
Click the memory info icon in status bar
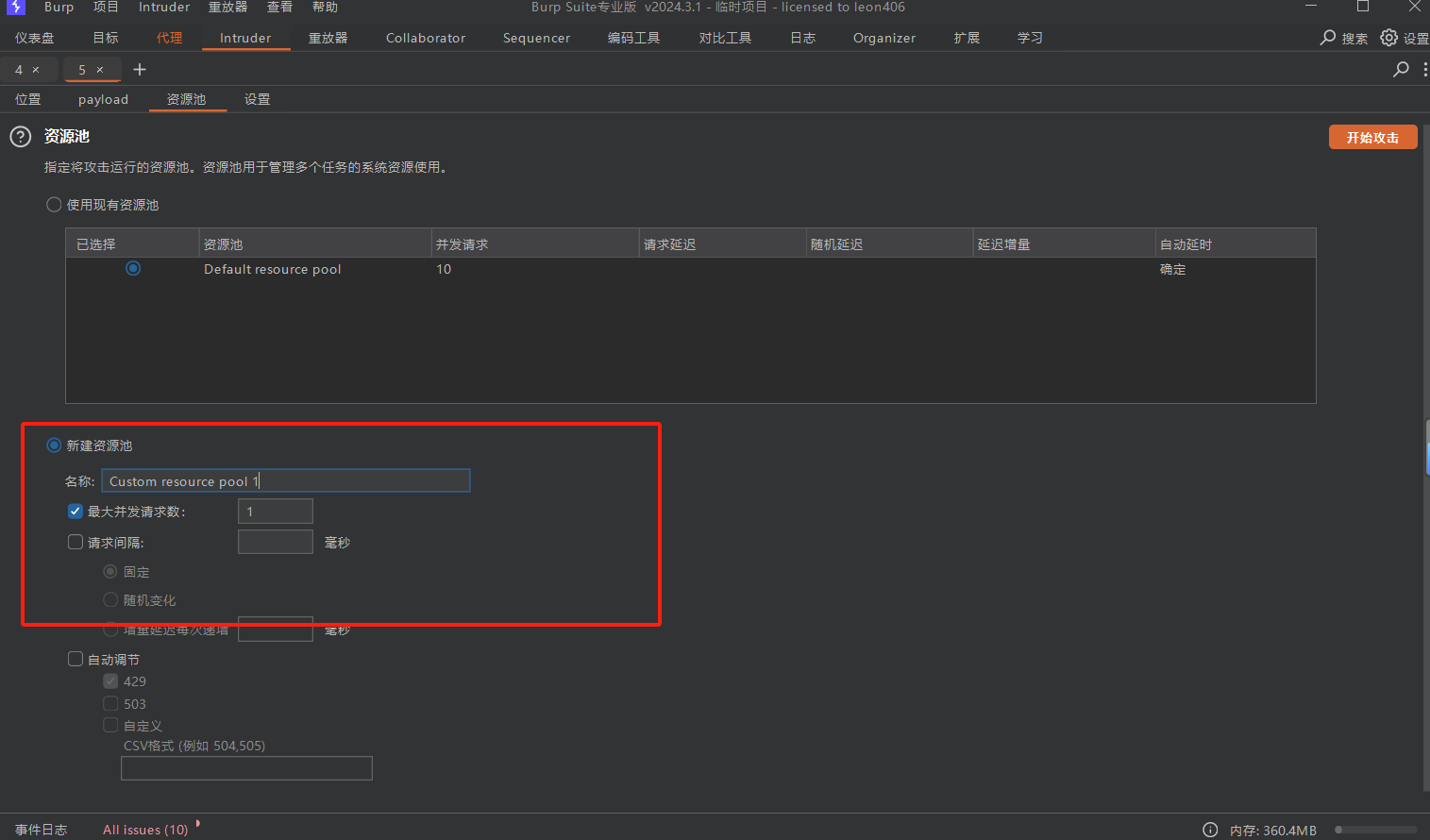(x=1210, y=830)
